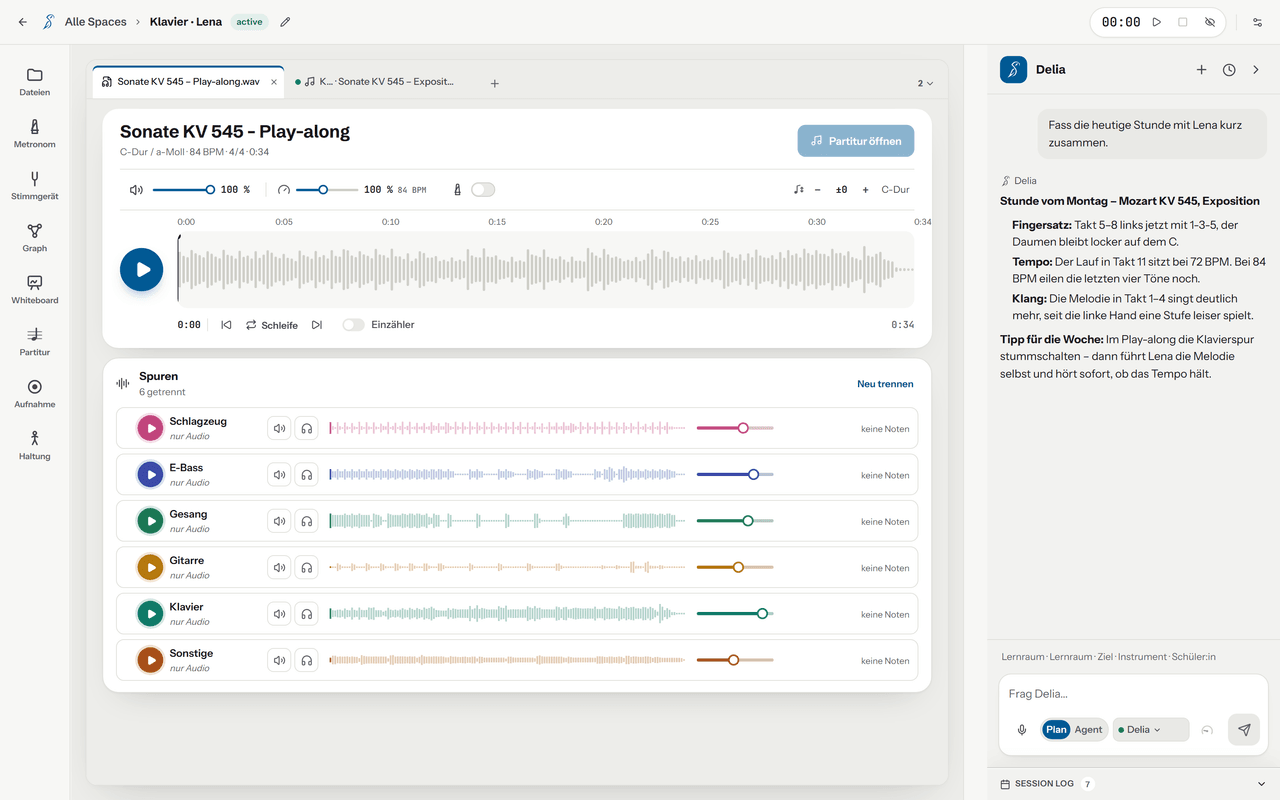Open the Whiteboard tool

[34, 290]
